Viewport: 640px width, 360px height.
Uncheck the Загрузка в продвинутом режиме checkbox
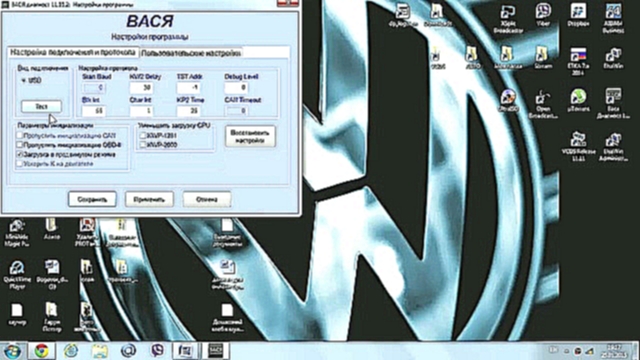pos(19,154)
